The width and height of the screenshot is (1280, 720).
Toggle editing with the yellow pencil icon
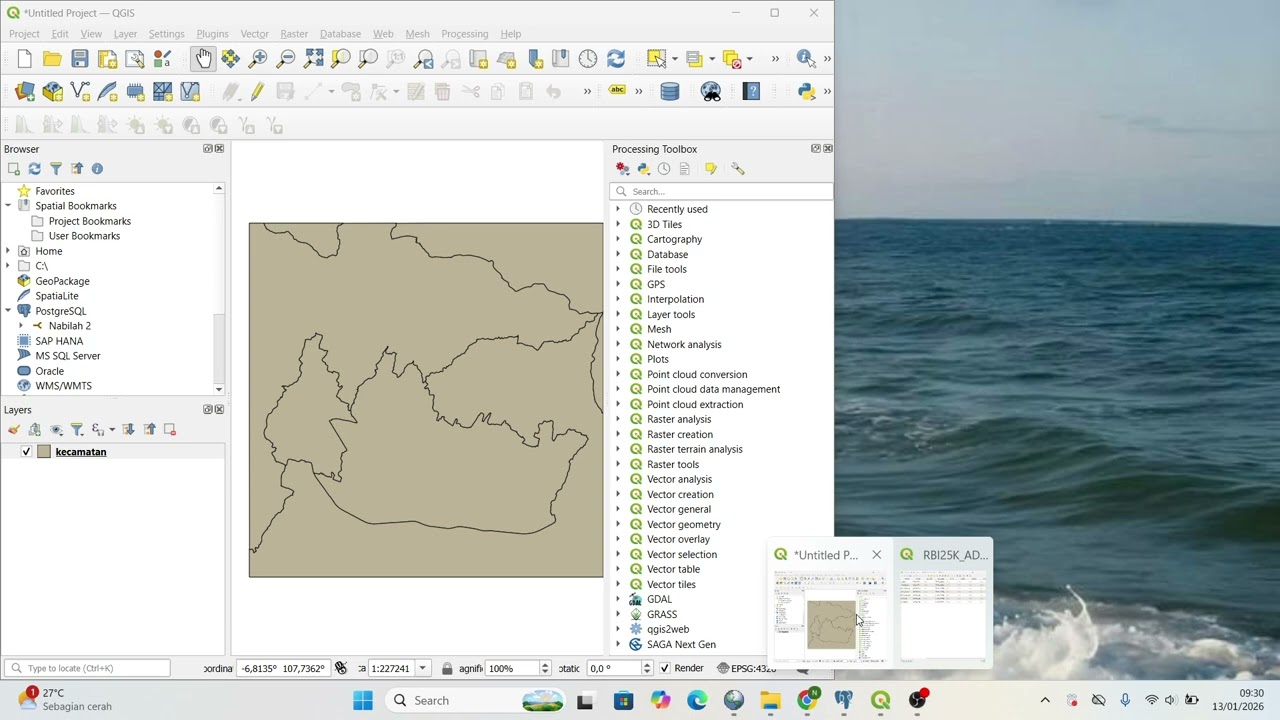point(257,92)
